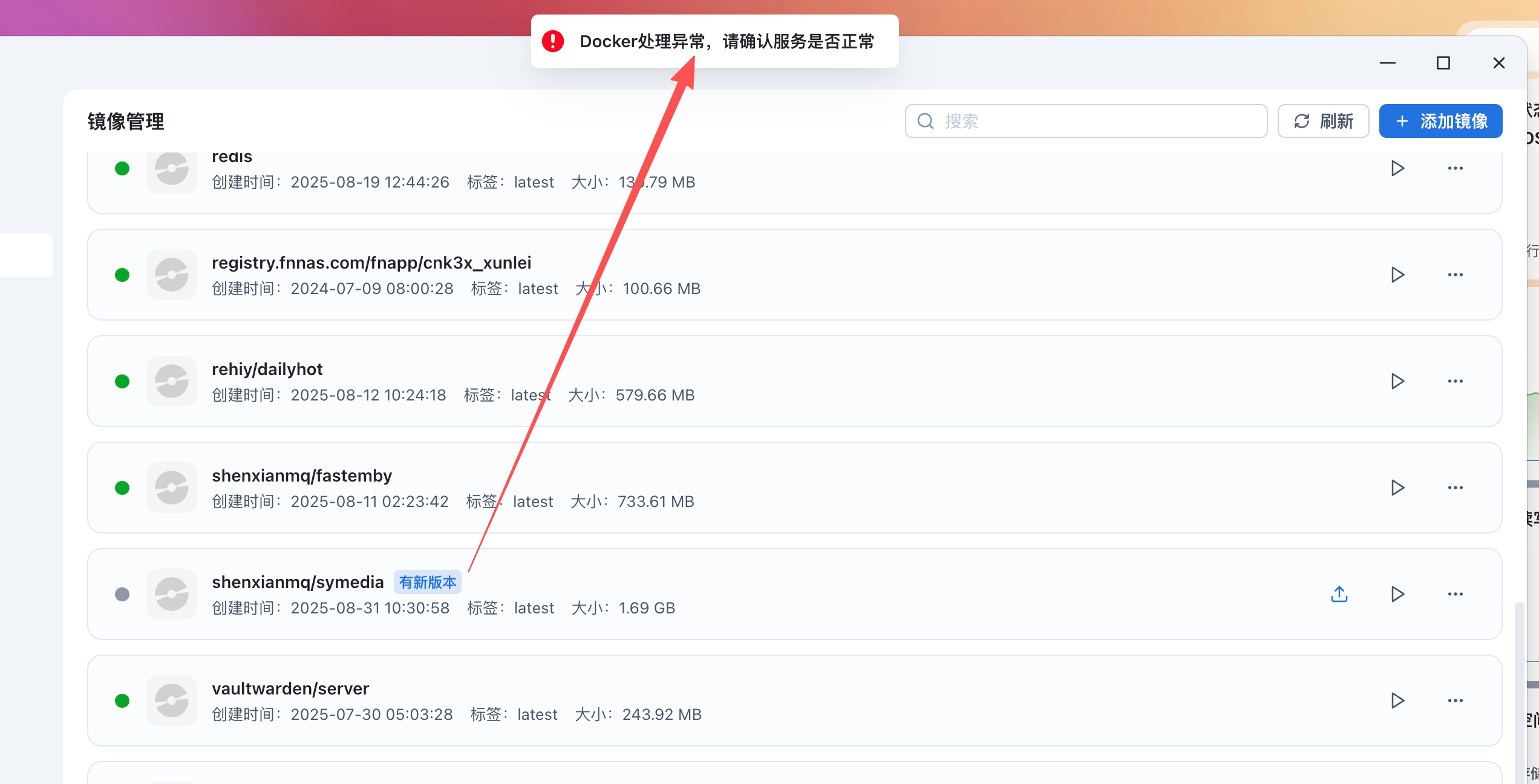Select the registry.fnnas.com/fnapp/cnk3x_xunlei image name

point(371,263)
